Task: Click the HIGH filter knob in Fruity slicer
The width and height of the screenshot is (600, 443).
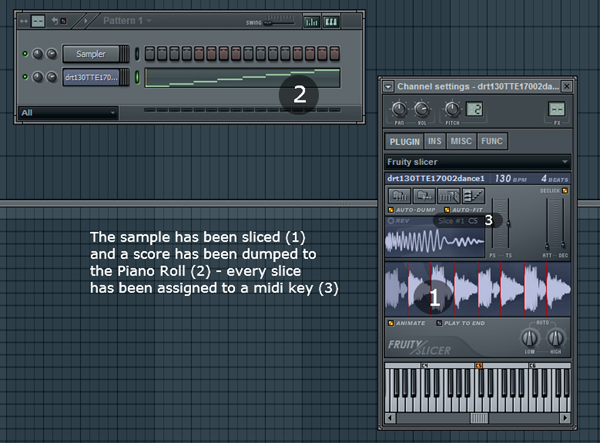Action: coord(556,338)
